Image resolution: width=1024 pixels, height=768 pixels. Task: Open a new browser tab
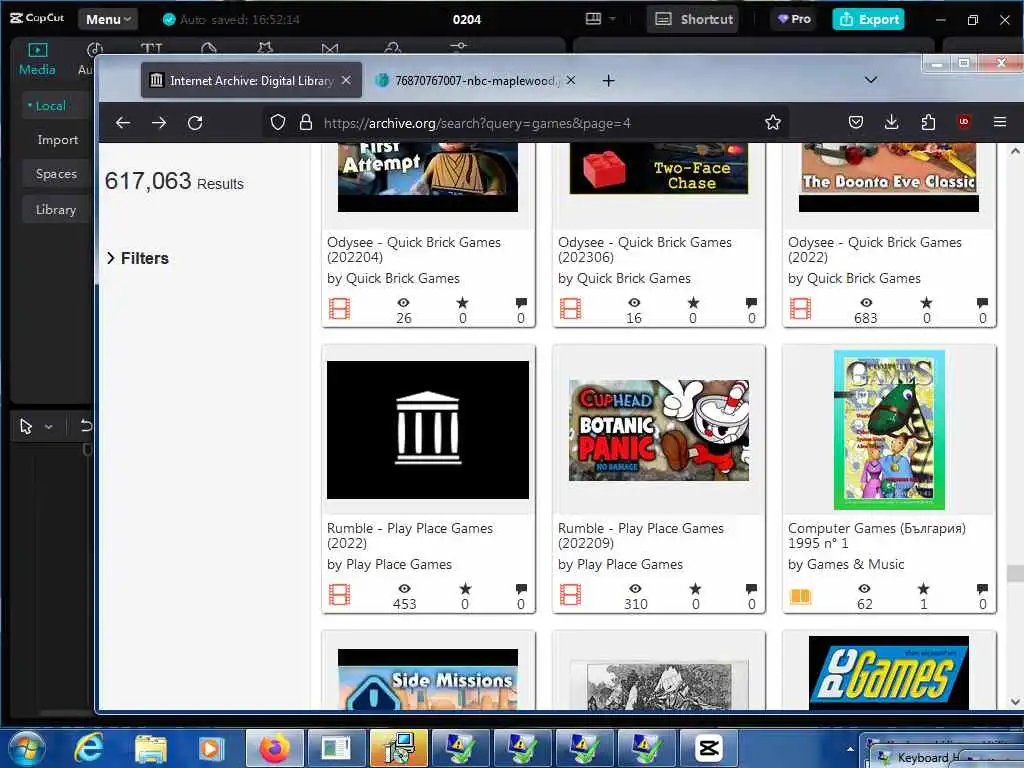pos(609,80)
